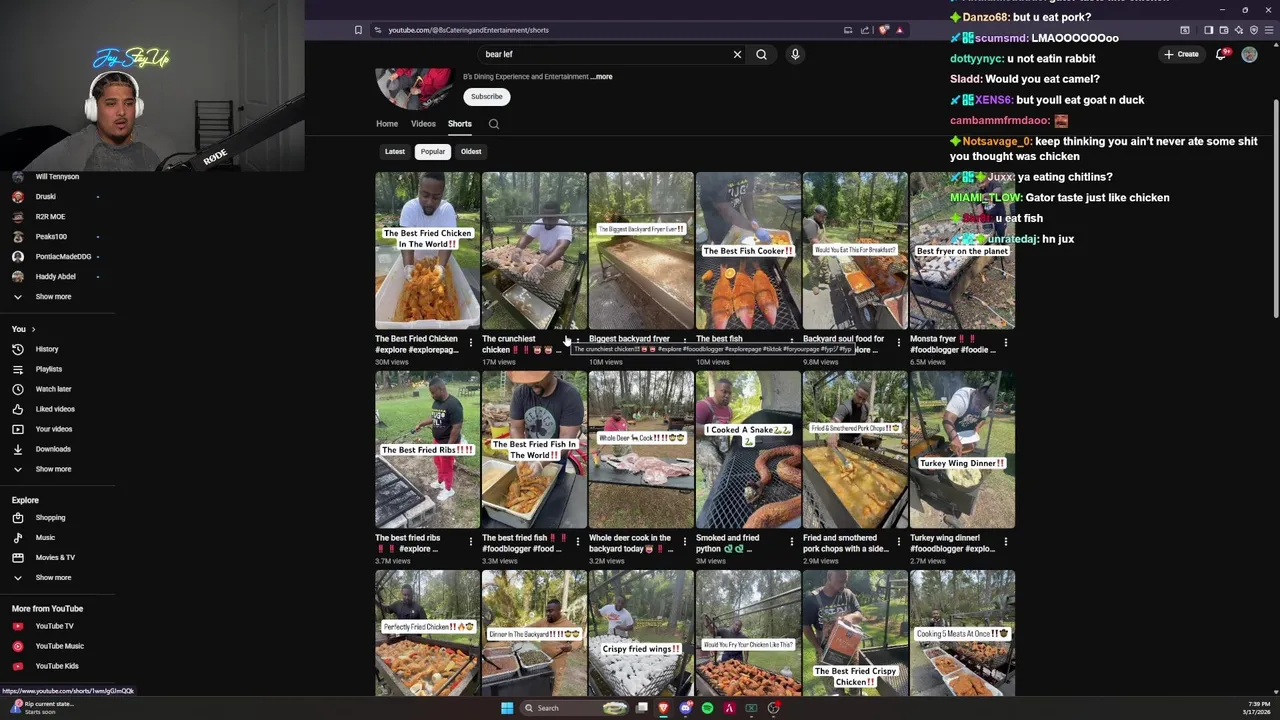Open The Best Fish Cooker short thumbnail

(748, 250)
